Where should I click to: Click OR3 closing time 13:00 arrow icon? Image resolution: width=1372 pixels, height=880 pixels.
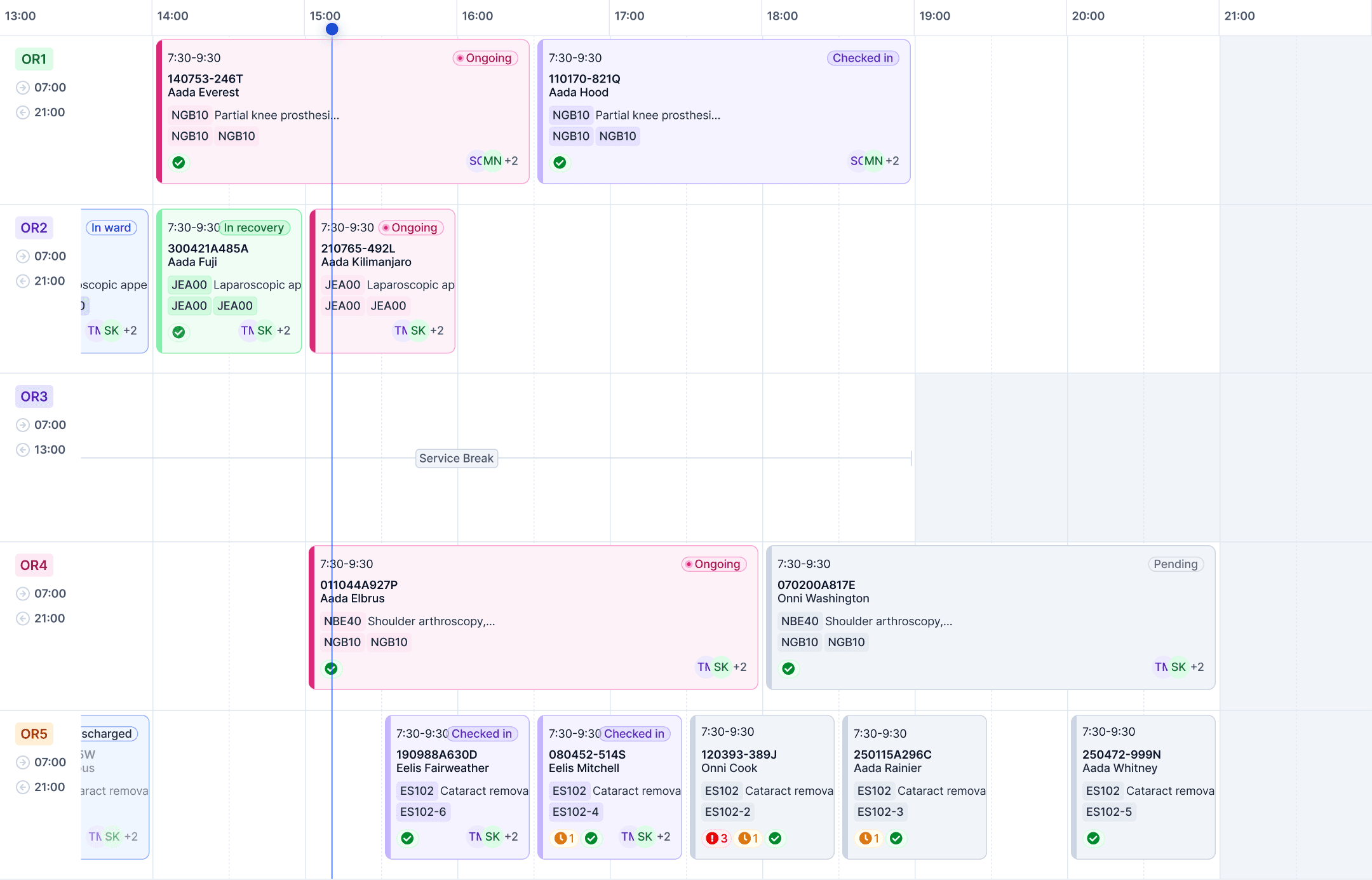pos(23,450)
